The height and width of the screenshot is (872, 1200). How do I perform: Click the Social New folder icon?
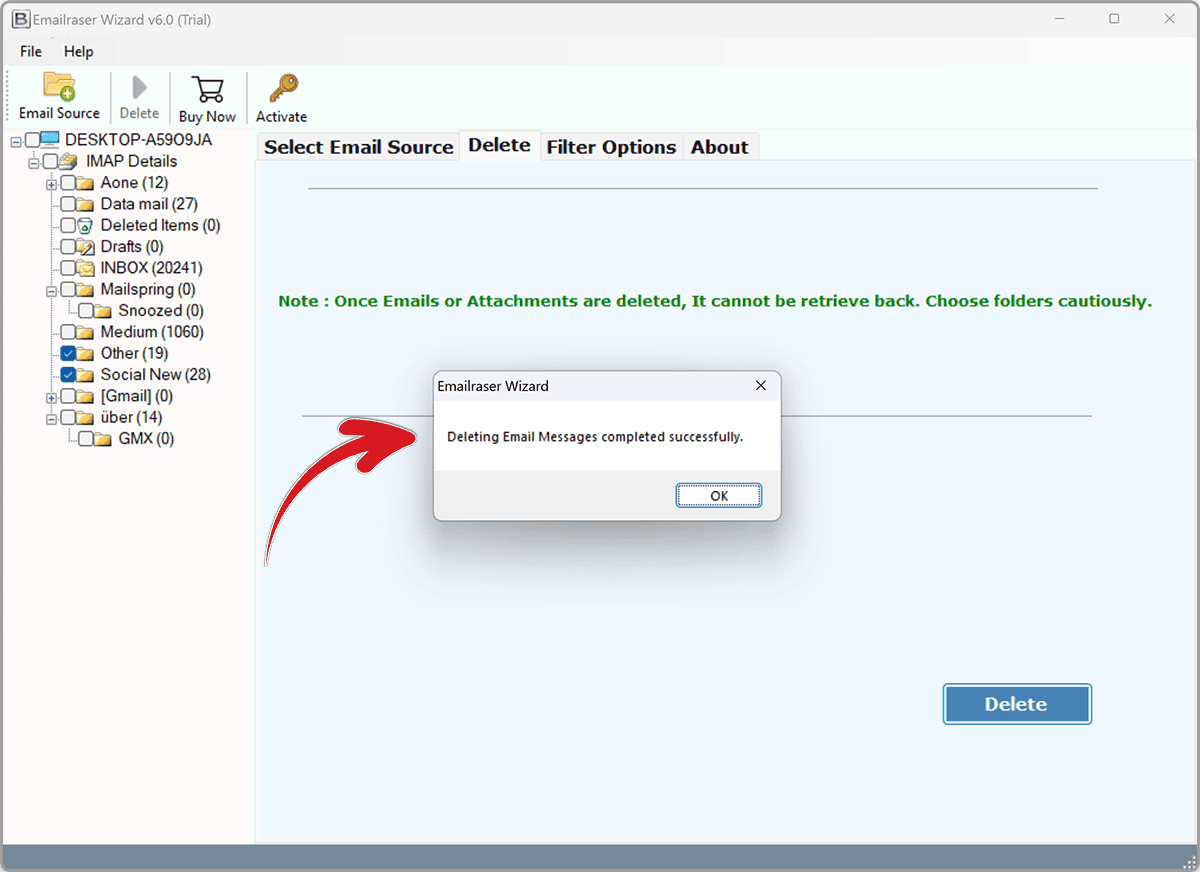pyautogui.click(x=85, y=375)
